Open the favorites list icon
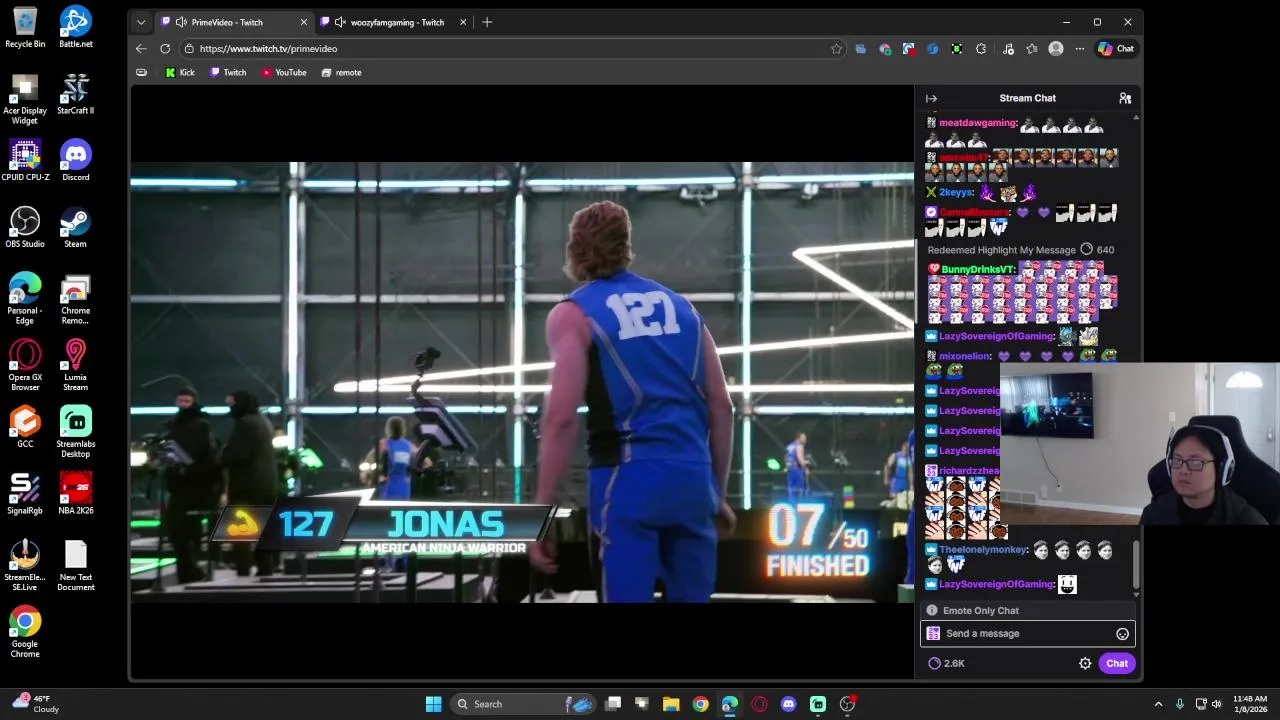The height and width of the screenshot is (720, 1280). (1032, 48)
